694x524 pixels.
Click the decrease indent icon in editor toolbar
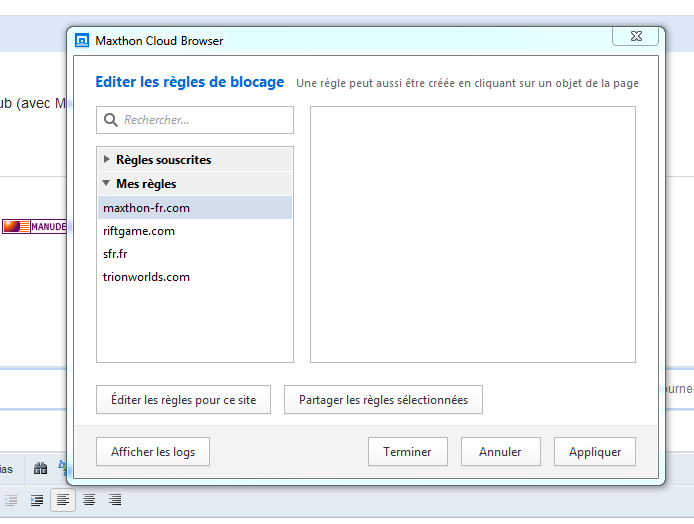pyautogui.click(x=11, y=500)
